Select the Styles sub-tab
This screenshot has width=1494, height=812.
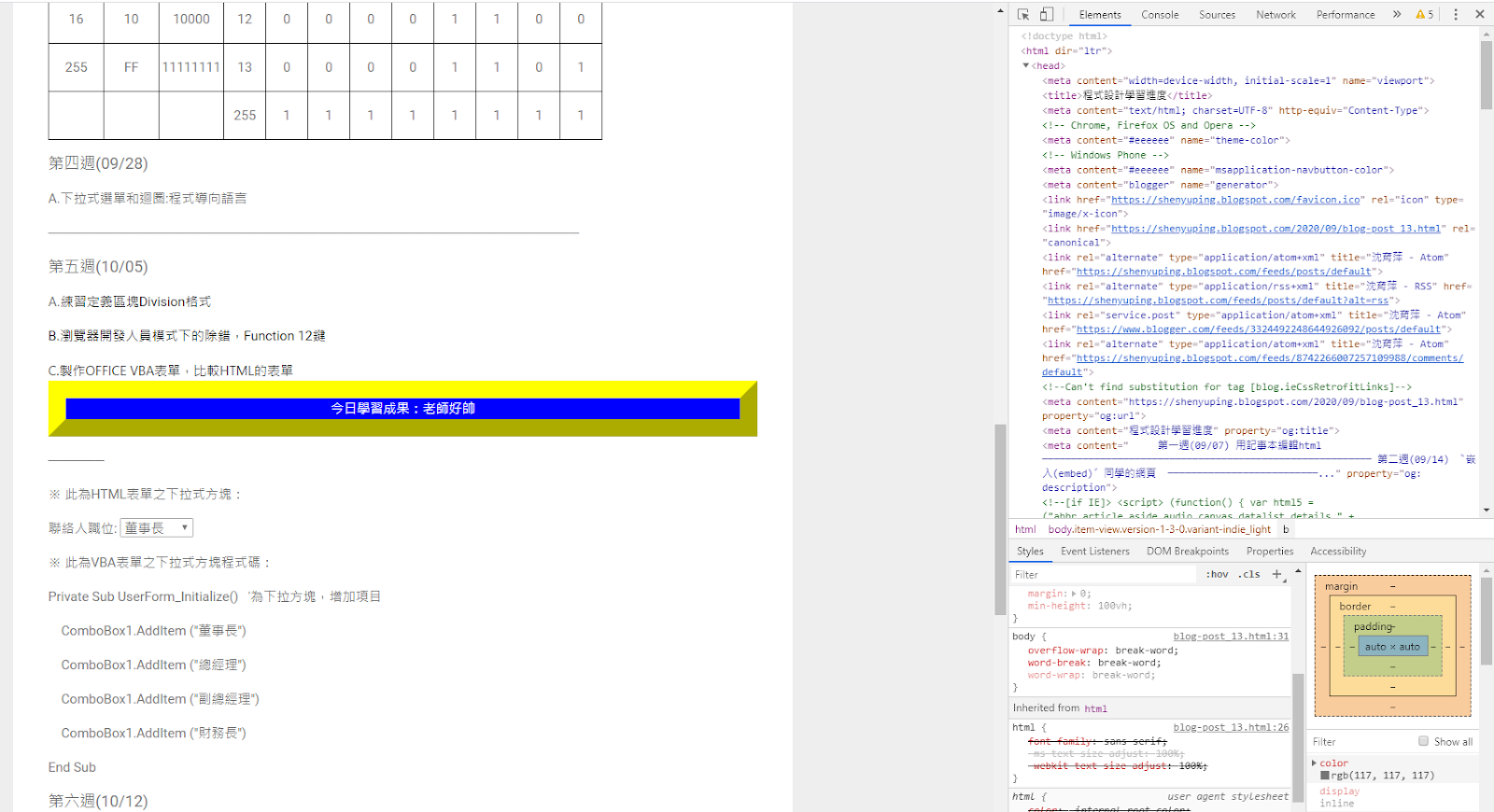tap(1030, 552)
